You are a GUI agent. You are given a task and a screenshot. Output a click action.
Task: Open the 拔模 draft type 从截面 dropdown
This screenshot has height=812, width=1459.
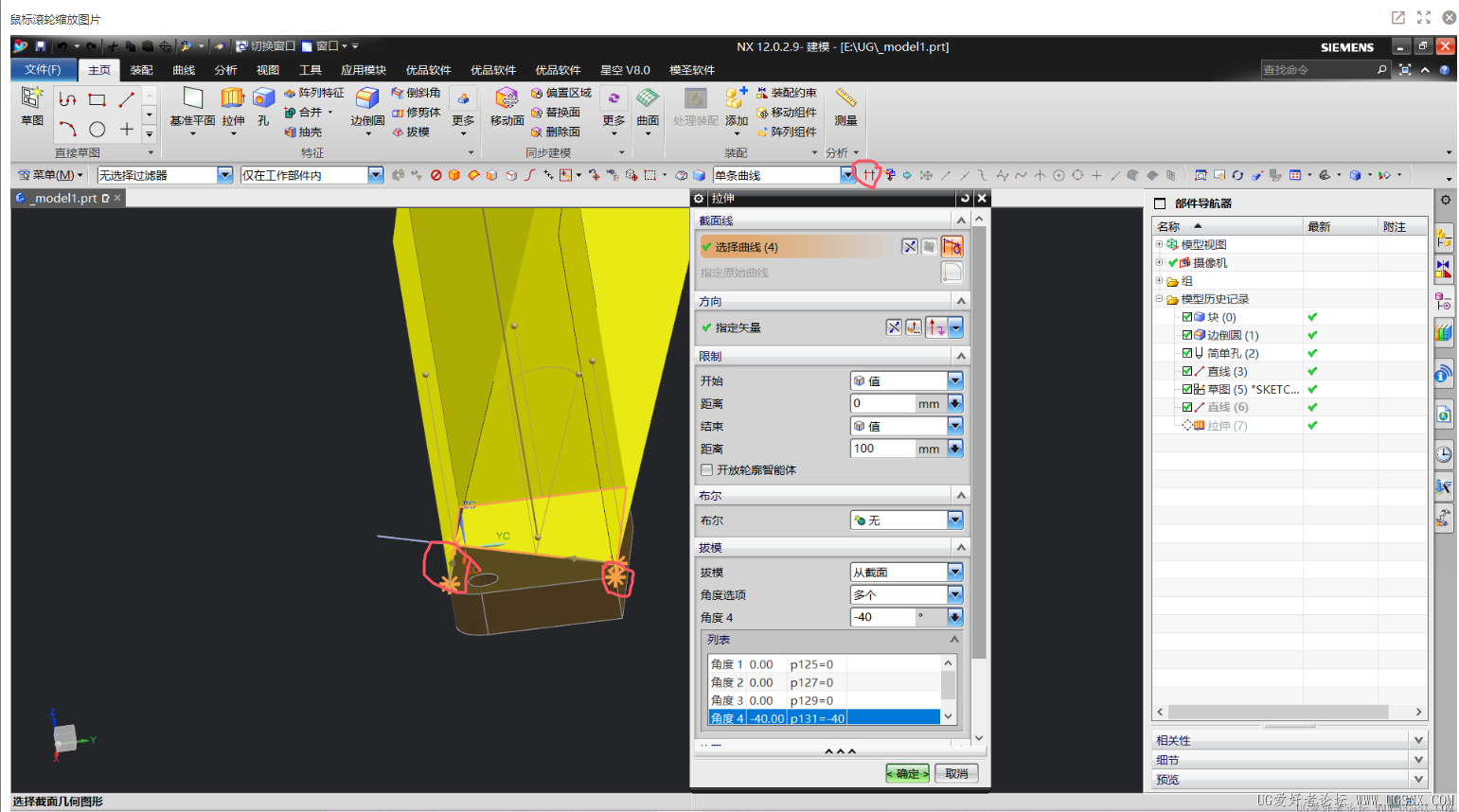click(x=954, y=572)
